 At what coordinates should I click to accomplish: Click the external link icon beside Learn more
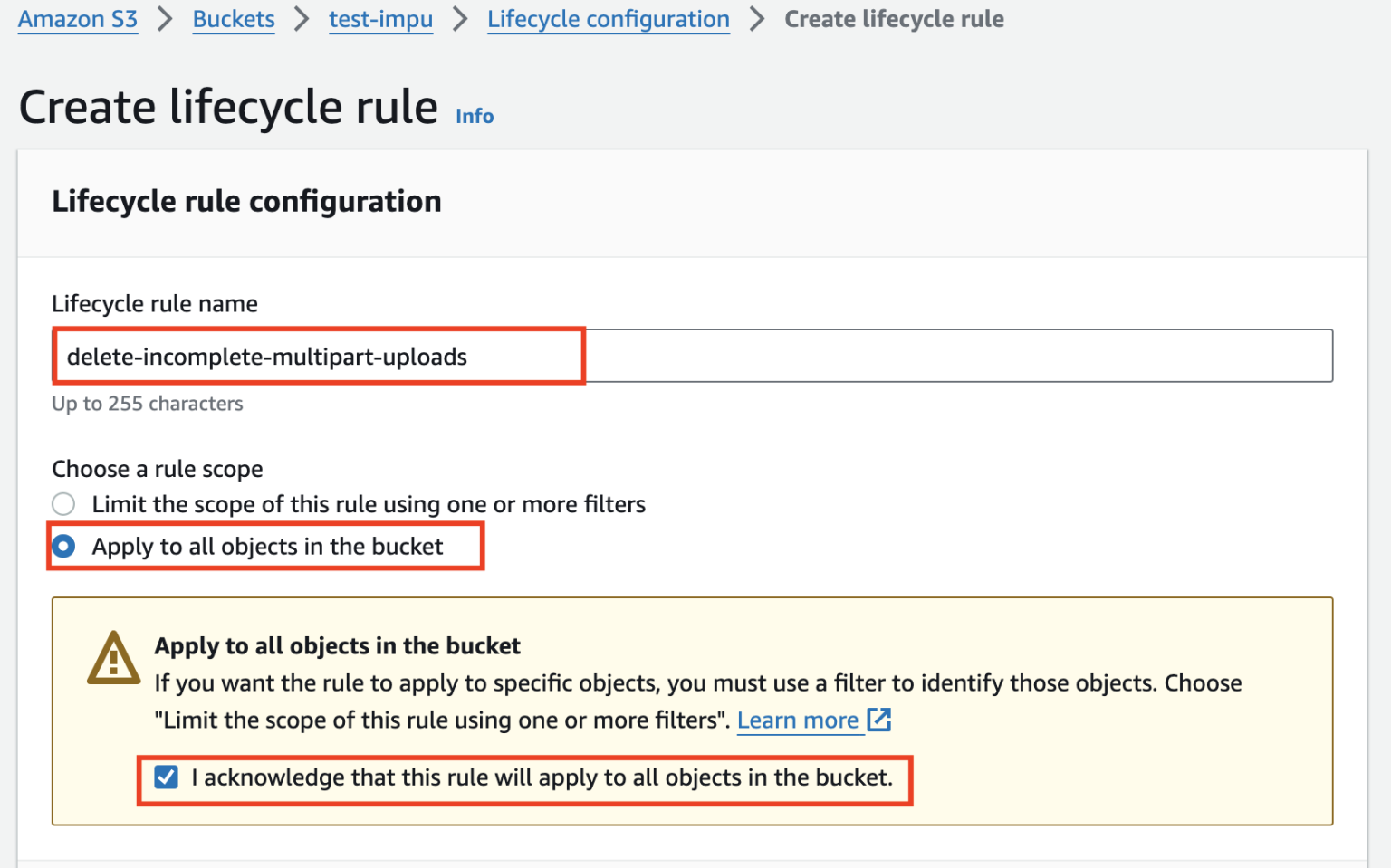879,720
